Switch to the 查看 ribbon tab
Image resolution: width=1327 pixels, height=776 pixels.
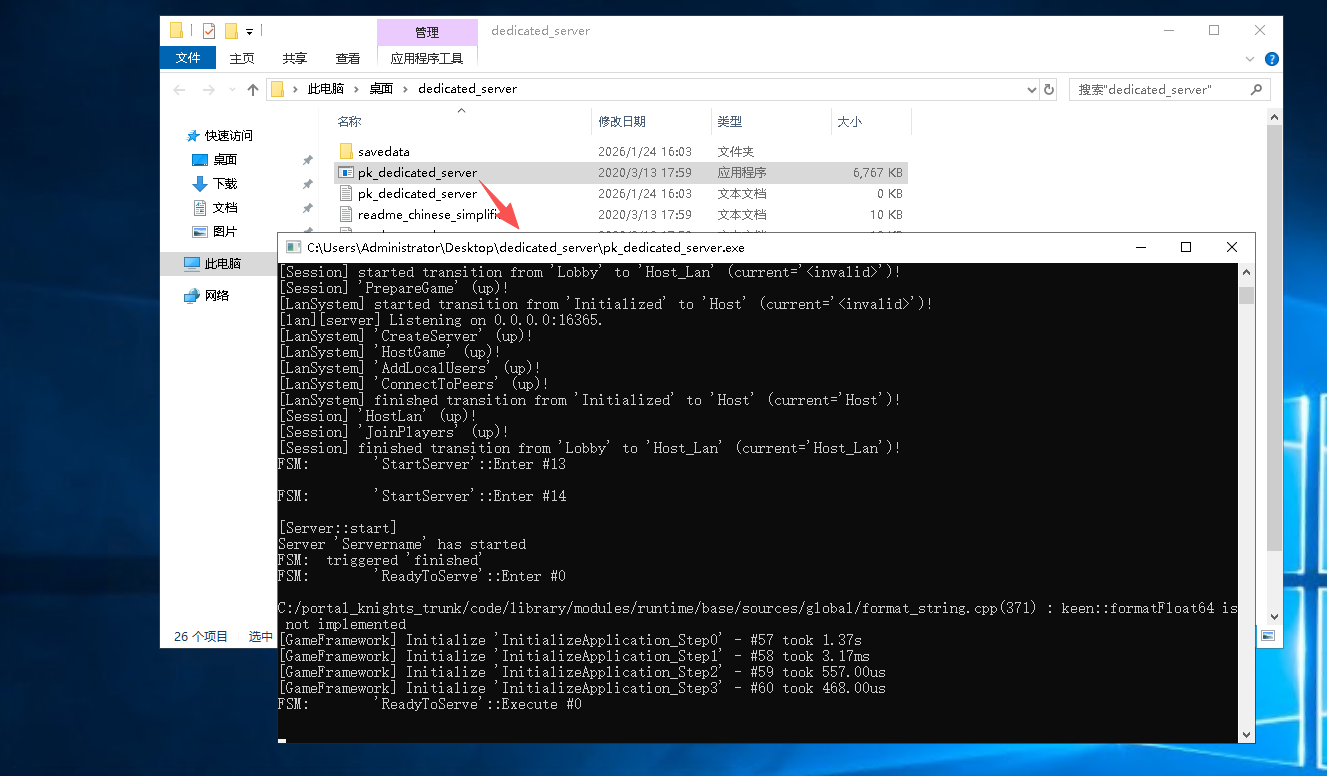pos(348,59)
